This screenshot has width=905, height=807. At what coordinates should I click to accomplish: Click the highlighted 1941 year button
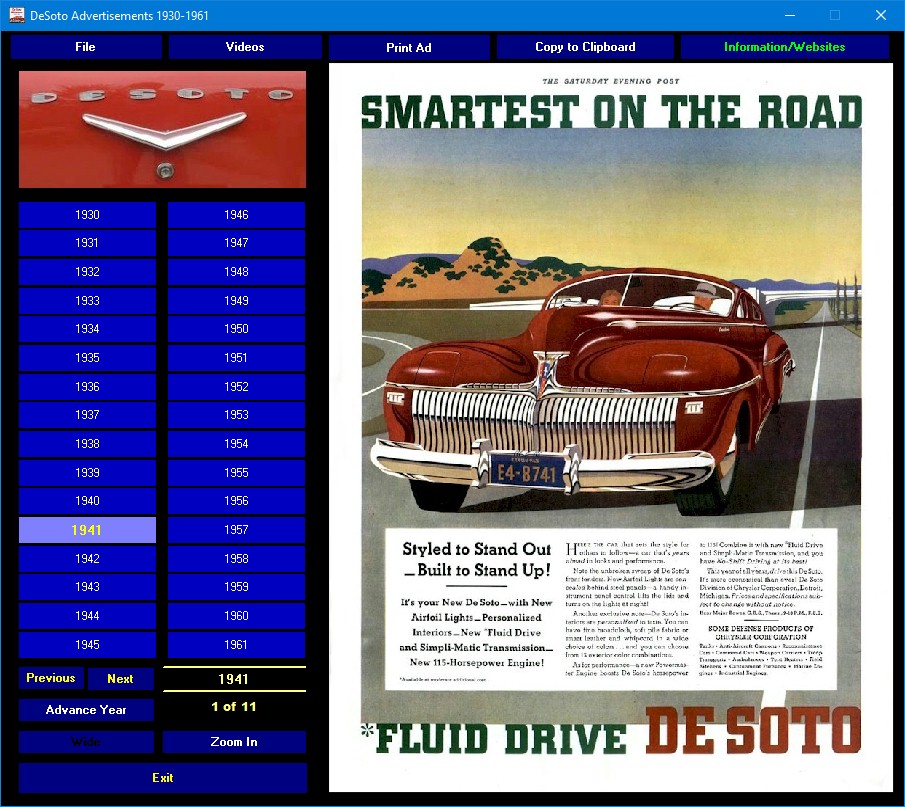[x=87, y=530]
